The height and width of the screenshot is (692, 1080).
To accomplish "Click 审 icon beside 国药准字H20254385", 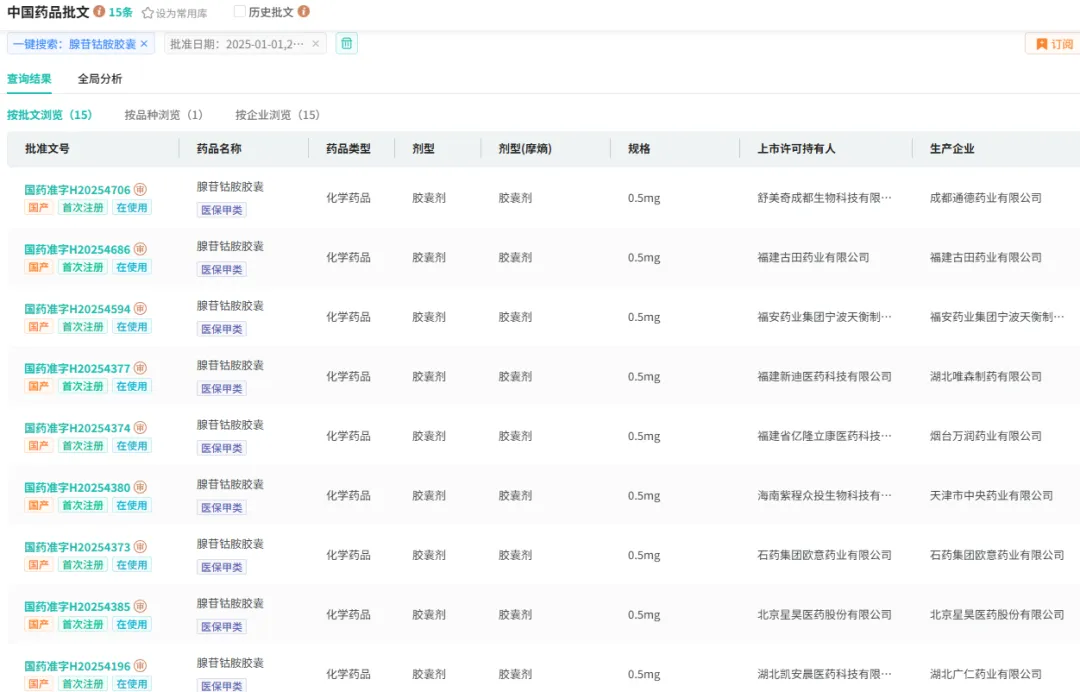I will click(x=140, y=606).
